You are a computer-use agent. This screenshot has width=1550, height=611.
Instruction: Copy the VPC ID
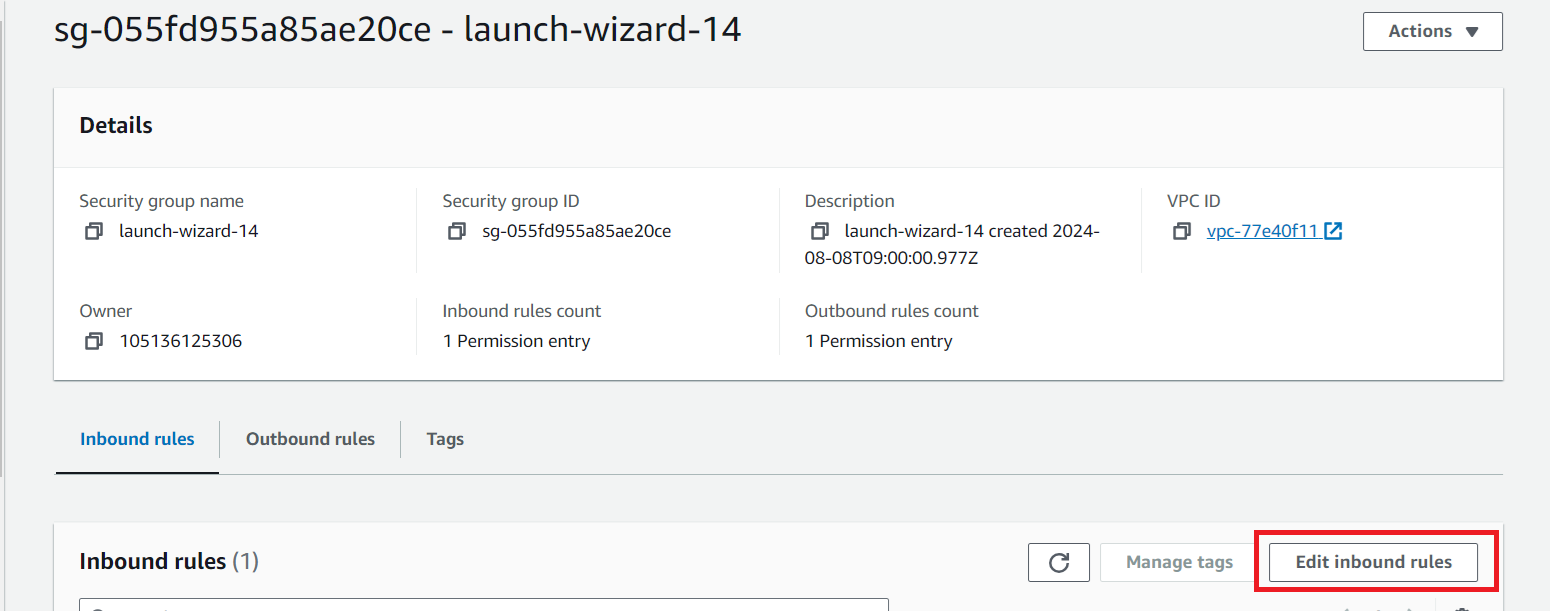click(x=1181, y=232)
